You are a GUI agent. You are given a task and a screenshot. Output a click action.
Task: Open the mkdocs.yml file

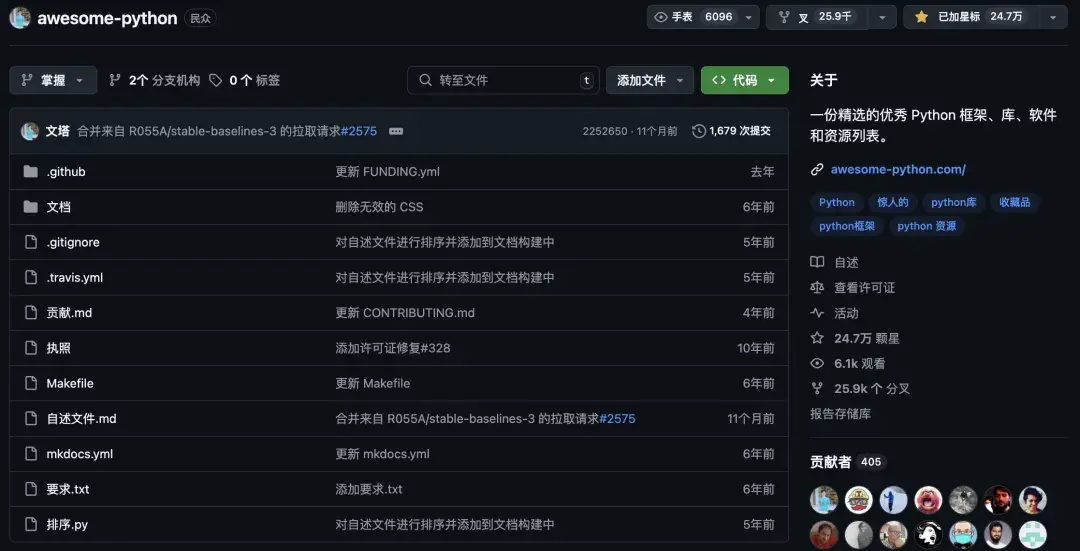(80, 454)
